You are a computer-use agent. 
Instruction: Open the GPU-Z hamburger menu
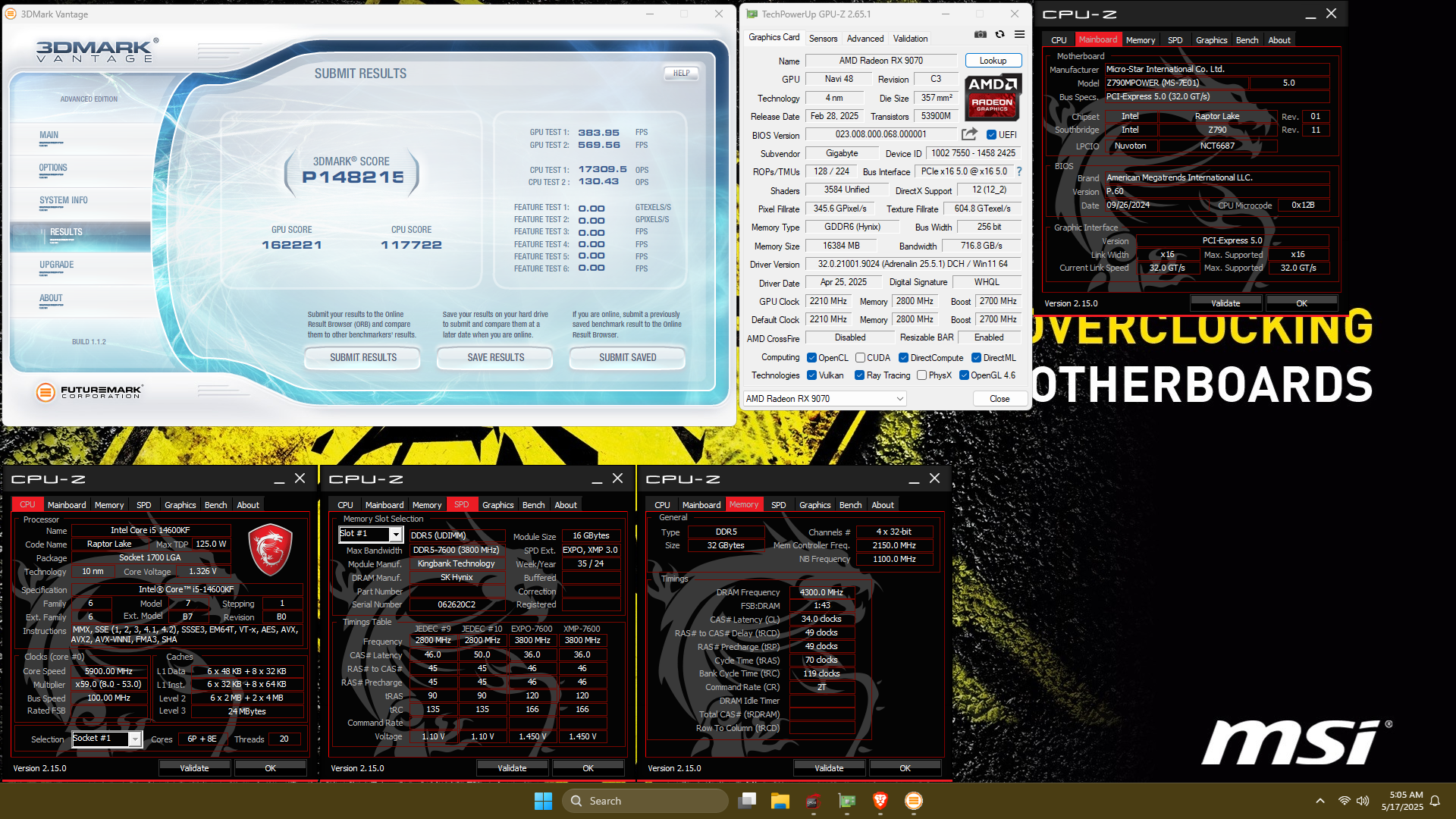[1019, 34]
